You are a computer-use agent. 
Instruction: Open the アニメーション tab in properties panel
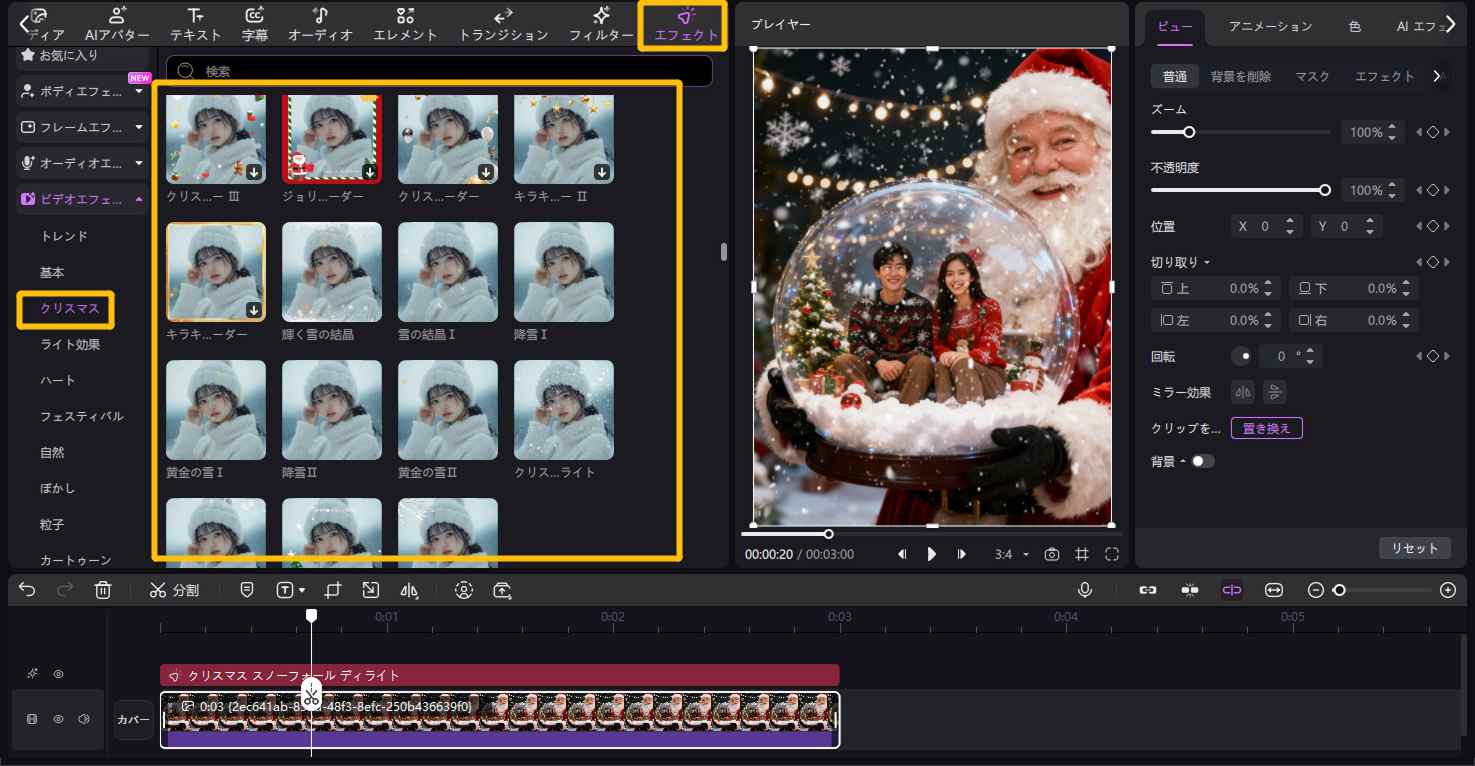[x=1270, y=26]
